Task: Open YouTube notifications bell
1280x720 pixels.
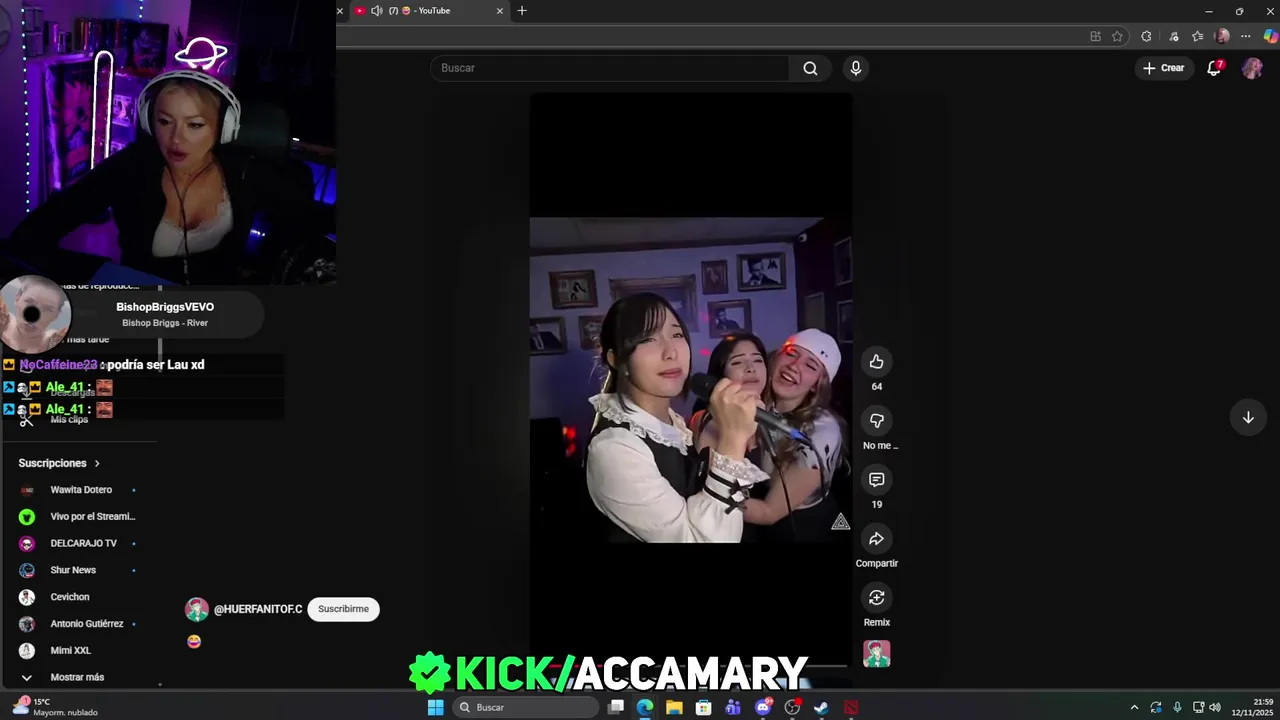Action: point(1214,68)
